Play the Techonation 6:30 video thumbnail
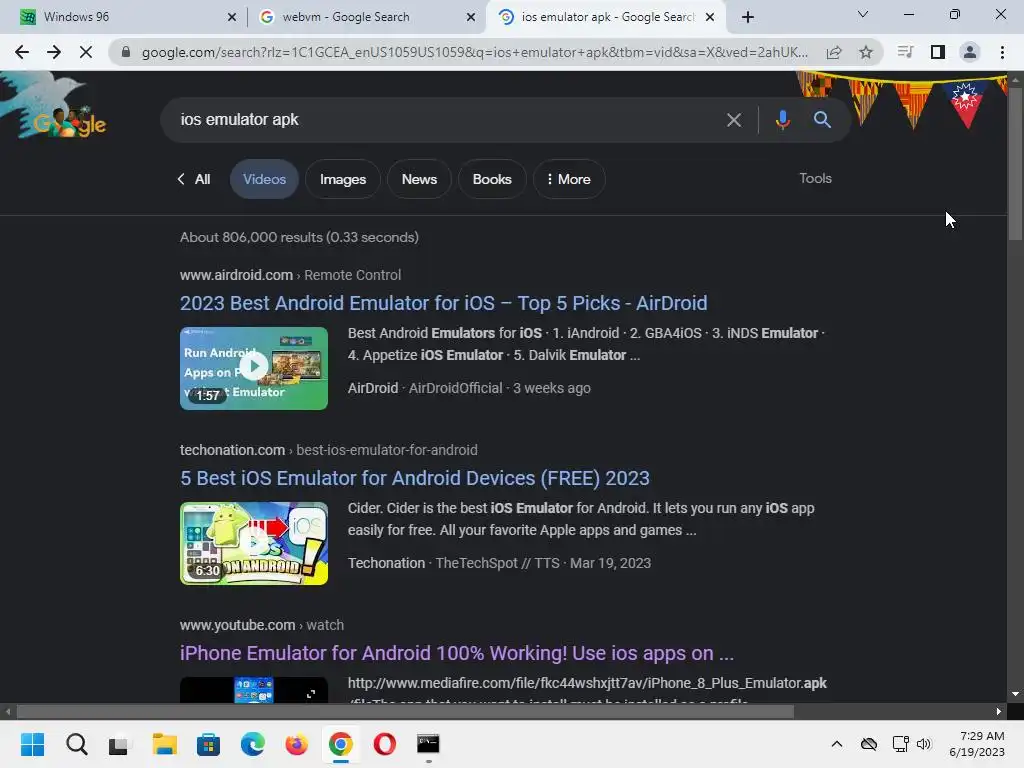Image resolution: width=1024 pixels, height=768 pixels. [254, 543]
